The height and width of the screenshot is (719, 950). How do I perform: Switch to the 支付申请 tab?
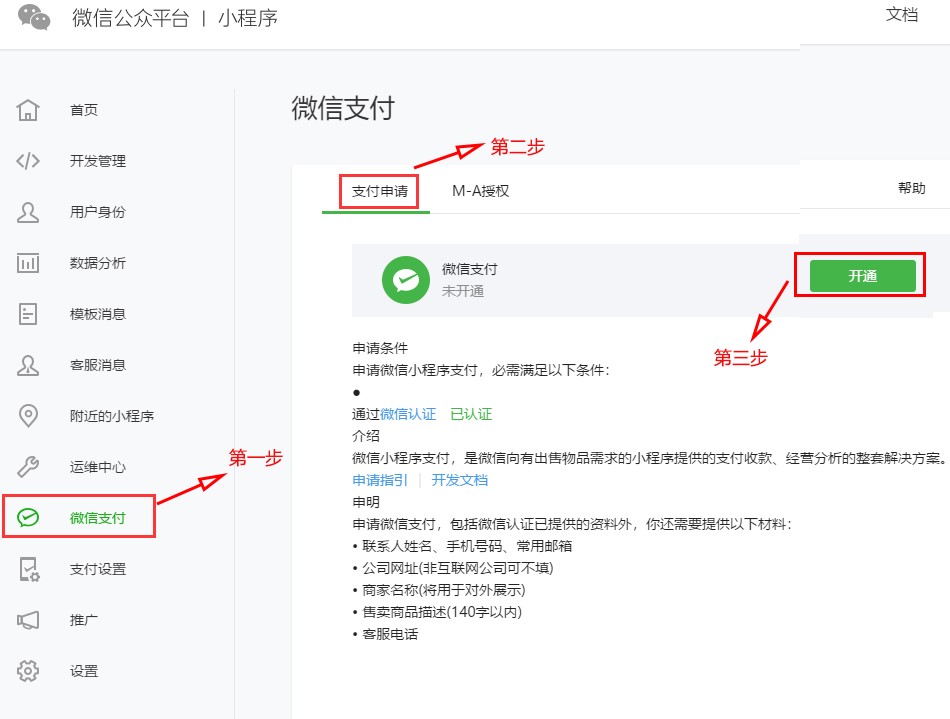pyautogui.click(x=380, y=191)
